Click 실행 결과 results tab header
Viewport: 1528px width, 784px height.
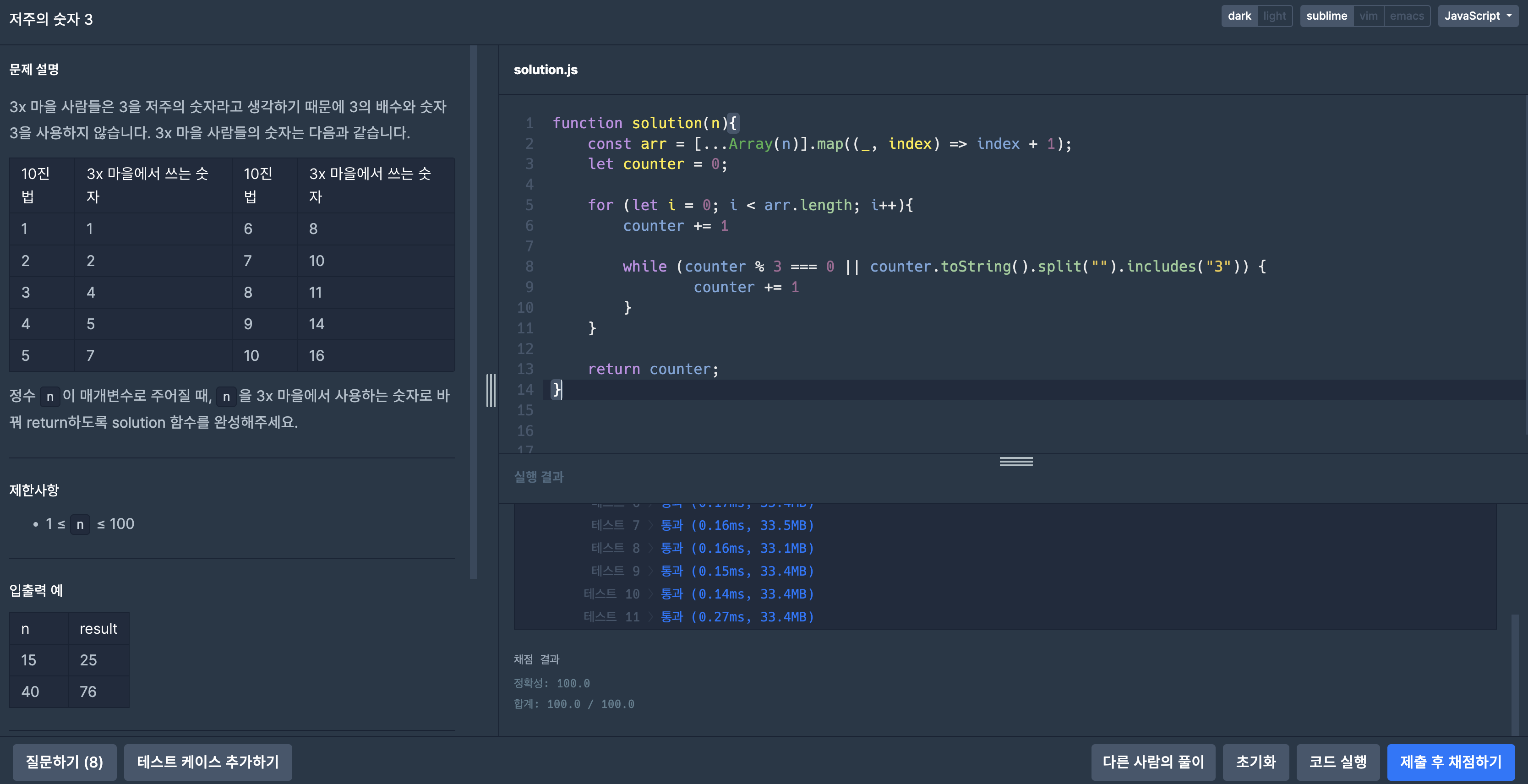[x=539, y=477]
